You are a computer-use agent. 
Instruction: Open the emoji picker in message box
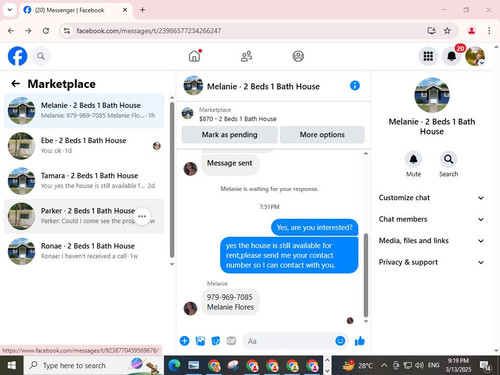pos(340,341)
